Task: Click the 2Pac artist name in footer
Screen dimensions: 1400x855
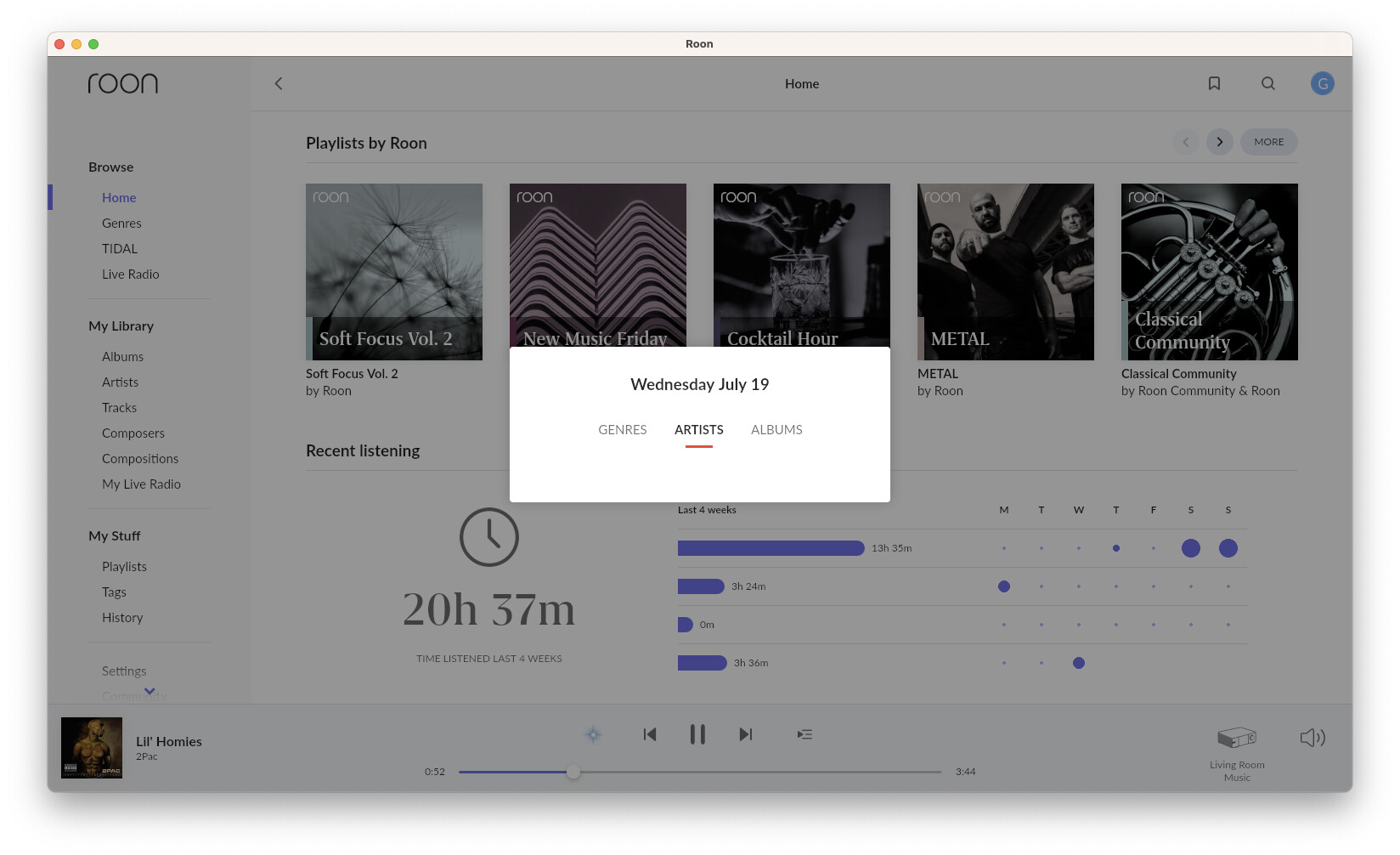Action: pos(147,756)
